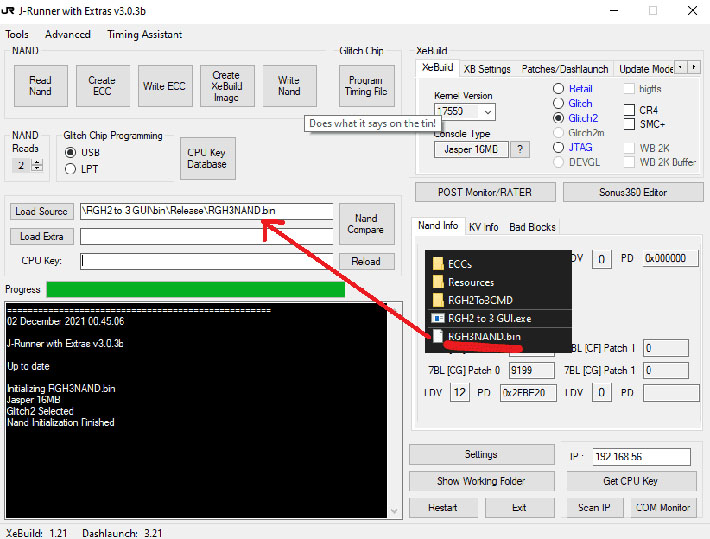Click the Load Extra button
710x539 pixels.
[42, 236]
